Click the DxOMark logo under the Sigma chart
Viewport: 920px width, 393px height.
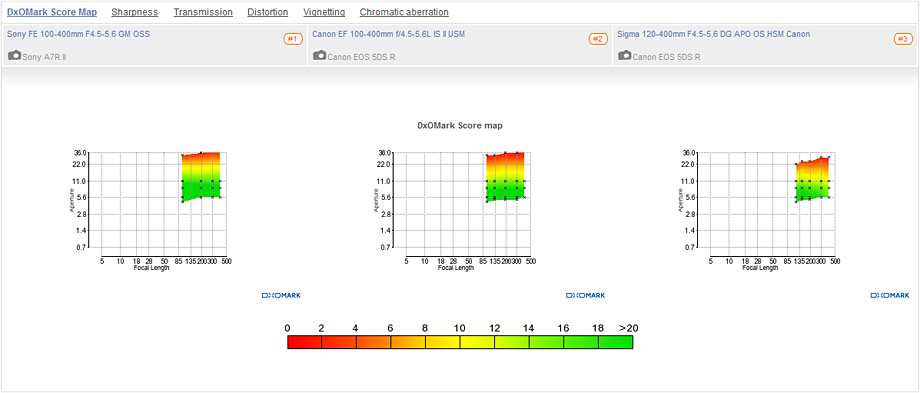[x=891, y=296]
